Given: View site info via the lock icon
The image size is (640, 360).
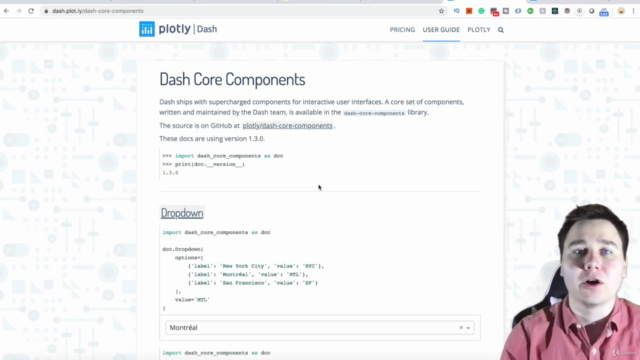Looking at the screenshot, I should click(x=46, y=11).
